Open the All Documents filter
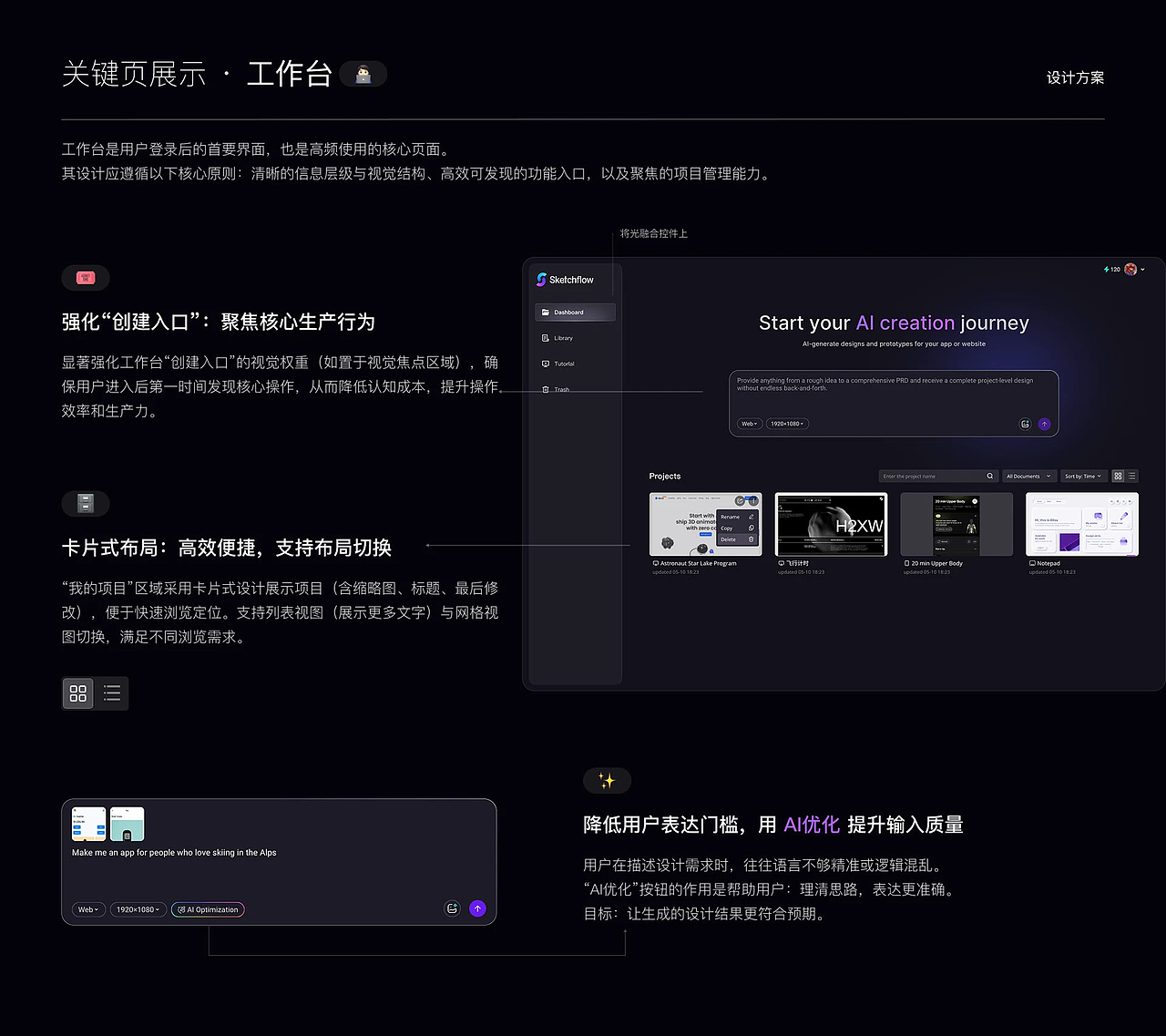The width and height of the screenshot is (1166, 1036). pos(1028,476)
